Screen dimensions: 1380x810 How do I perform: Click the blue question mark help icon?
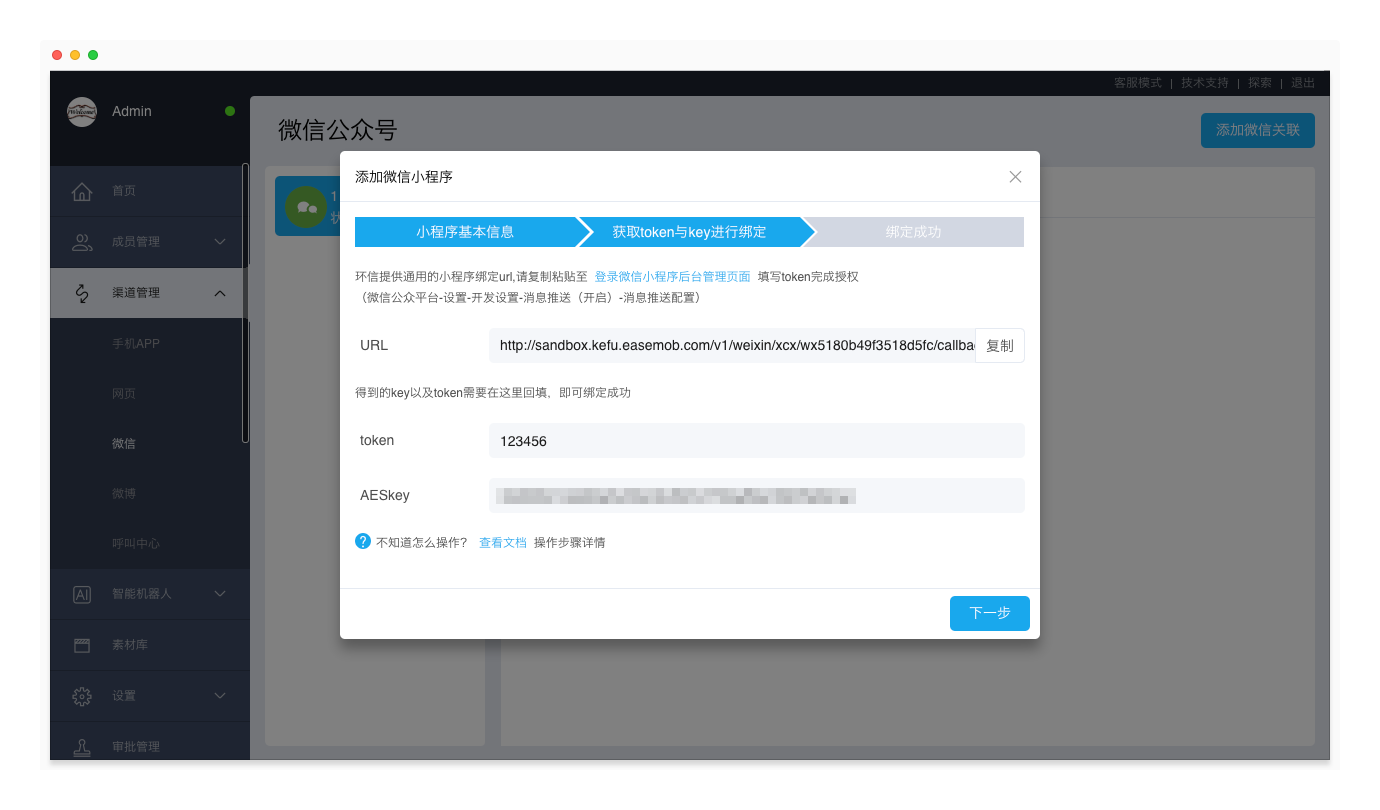(363, 541)
